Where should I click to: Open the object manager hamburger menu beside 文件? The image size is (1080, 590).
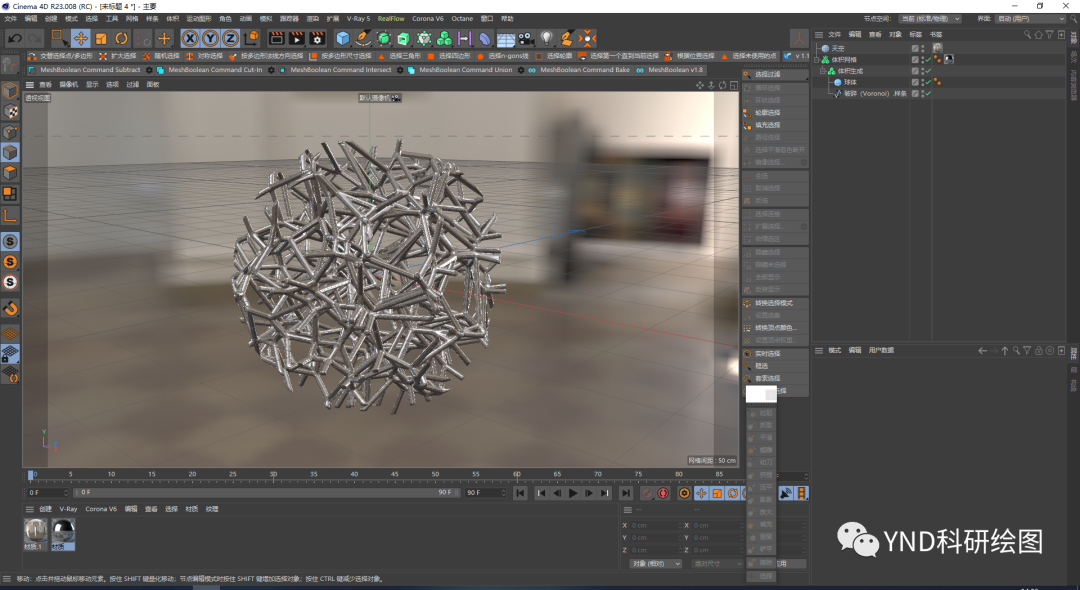(x=819, y=34)
